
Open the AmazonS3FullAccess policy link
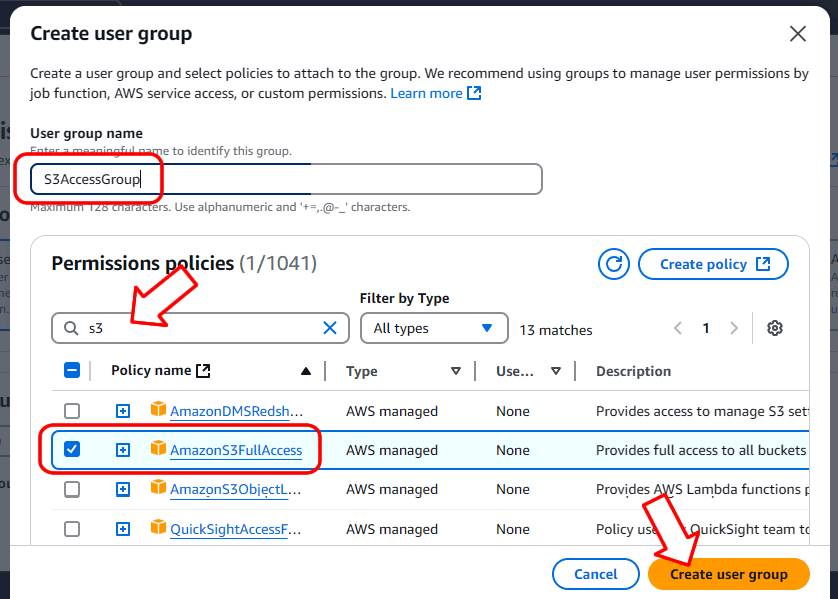236,450
